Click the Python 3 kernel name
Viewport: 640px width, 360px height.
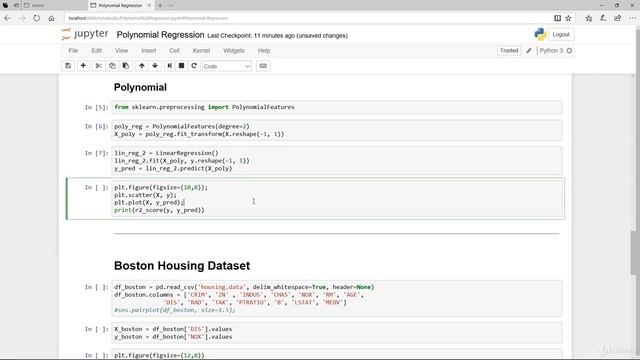pyautogui.click(x=551, y=51)
